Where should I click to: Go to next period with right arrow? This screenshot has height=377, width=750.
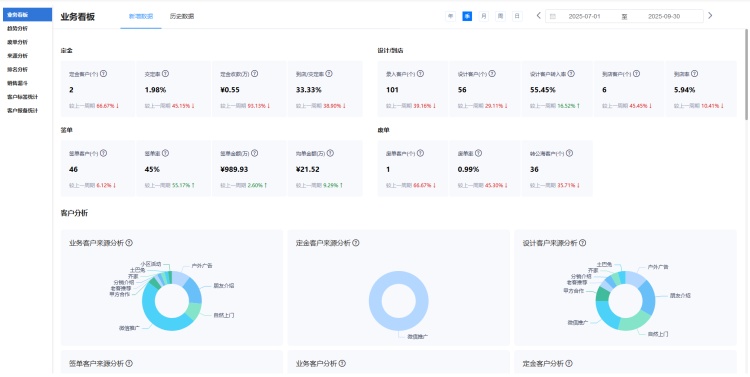coord(710,16)
